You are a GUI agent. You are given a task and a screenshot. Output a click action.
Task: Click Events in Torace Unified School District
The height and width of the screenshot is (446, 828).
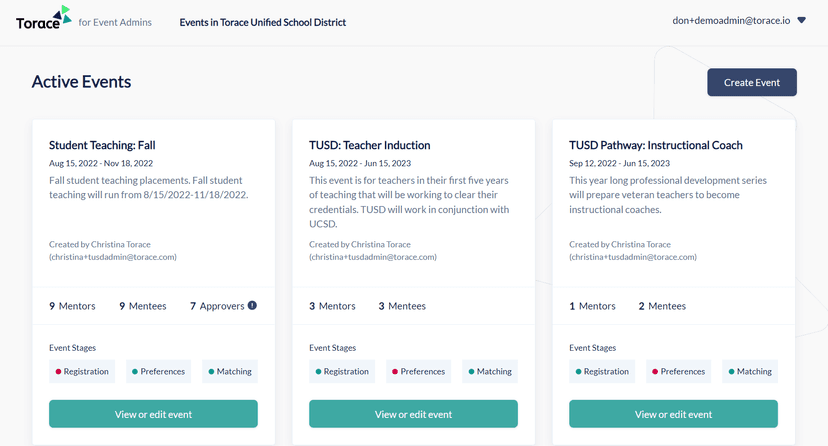(x=262, y=22)
